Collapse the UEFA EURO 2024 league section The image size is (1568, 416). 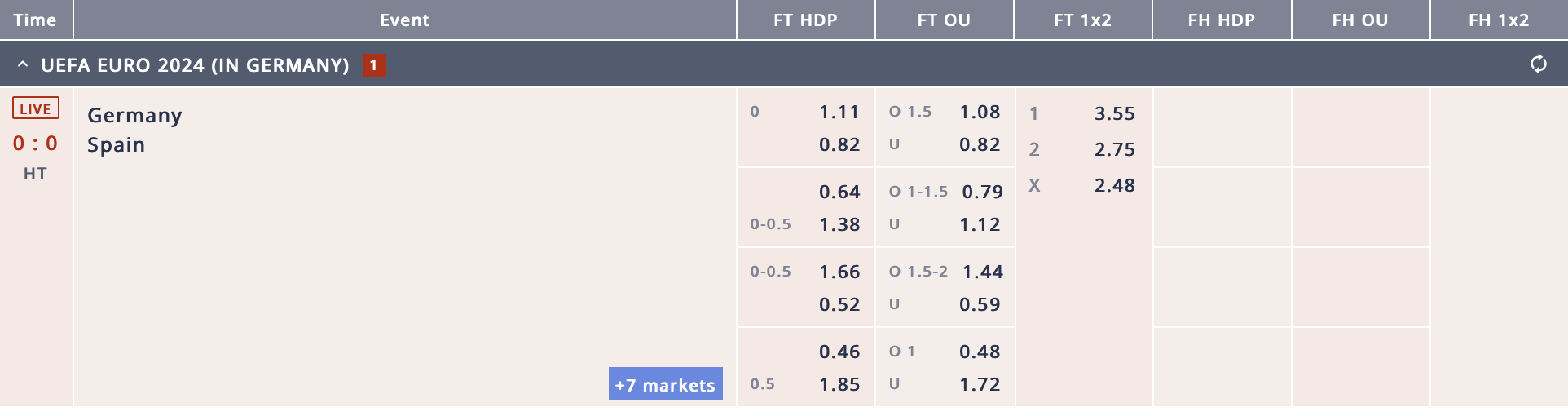click(x=23, y=64)
